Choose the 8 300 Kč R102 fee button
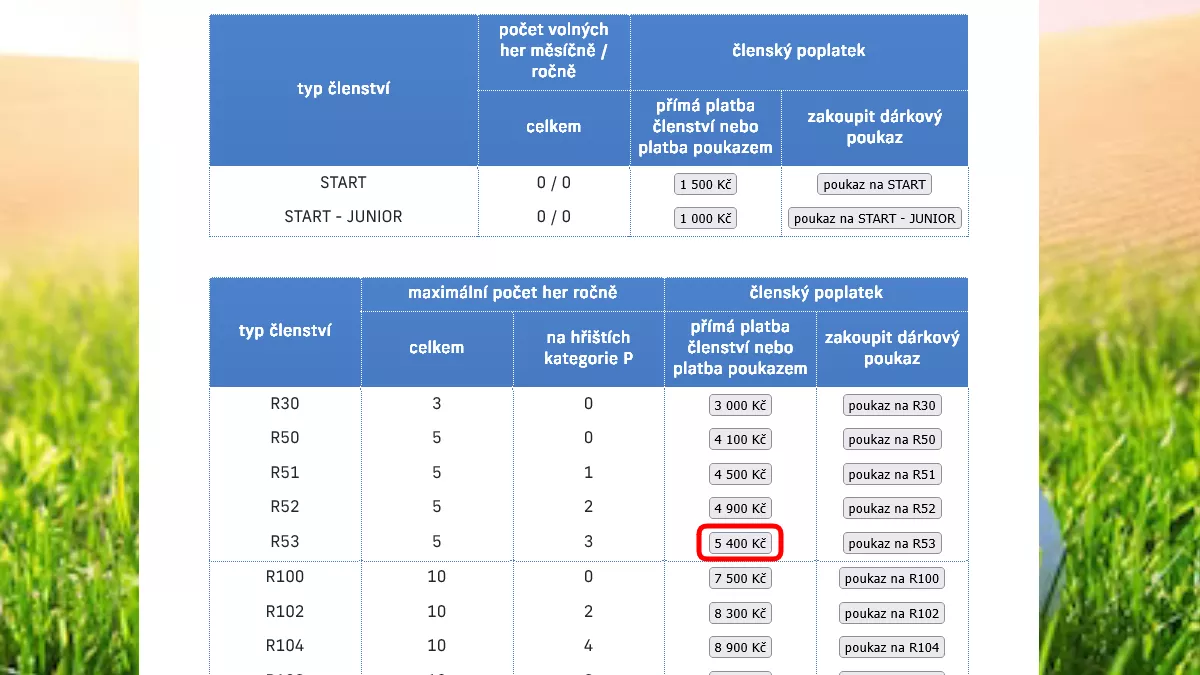Screen dimensions: 1200x675 740,613
